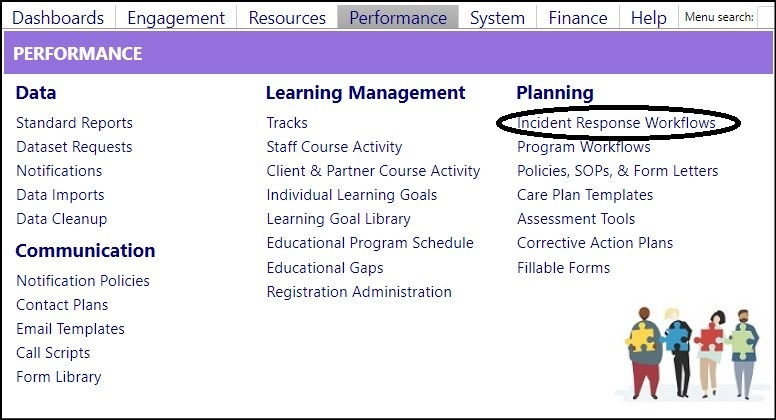View Staff Course Activity
Screen dimensions: 776x420
point(334,147)
